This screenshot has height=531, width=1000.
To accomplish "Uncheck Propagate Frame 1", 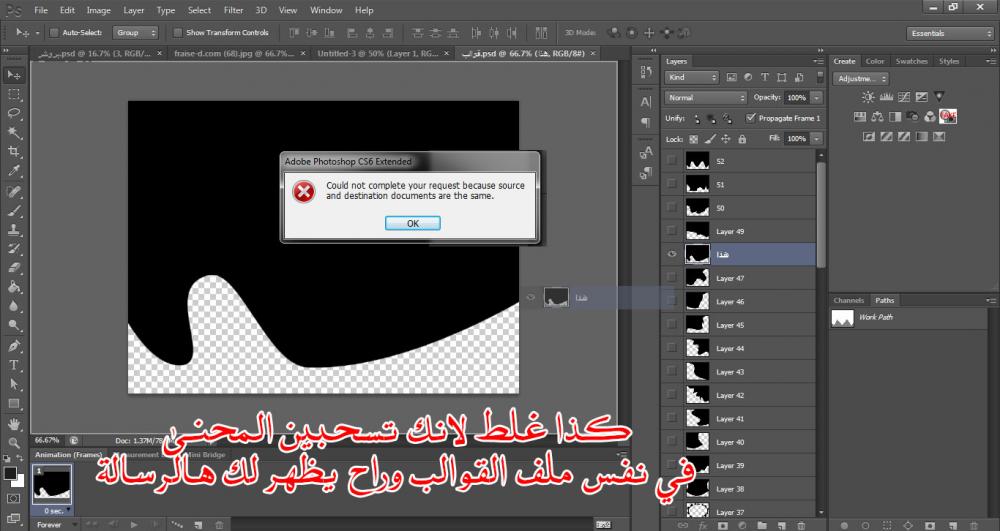I will 751,118.
